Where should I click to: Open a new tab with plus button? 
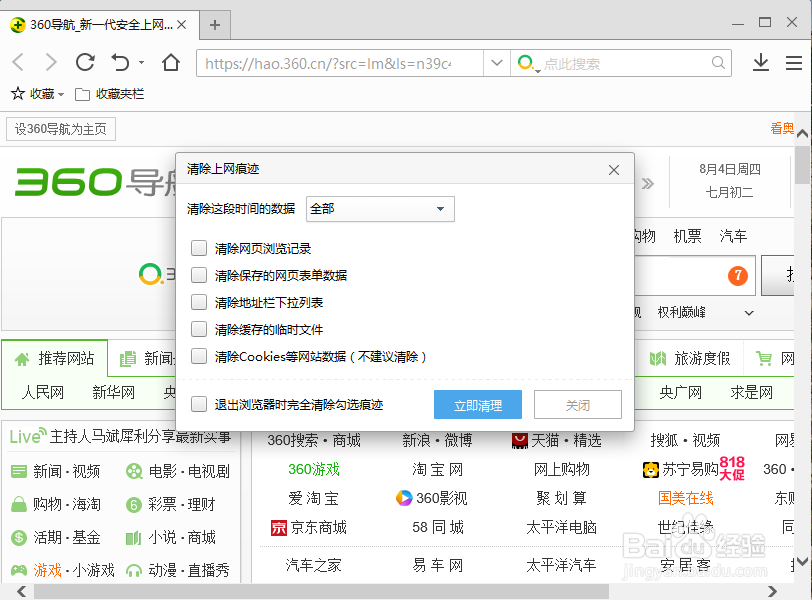click(215, 25)
